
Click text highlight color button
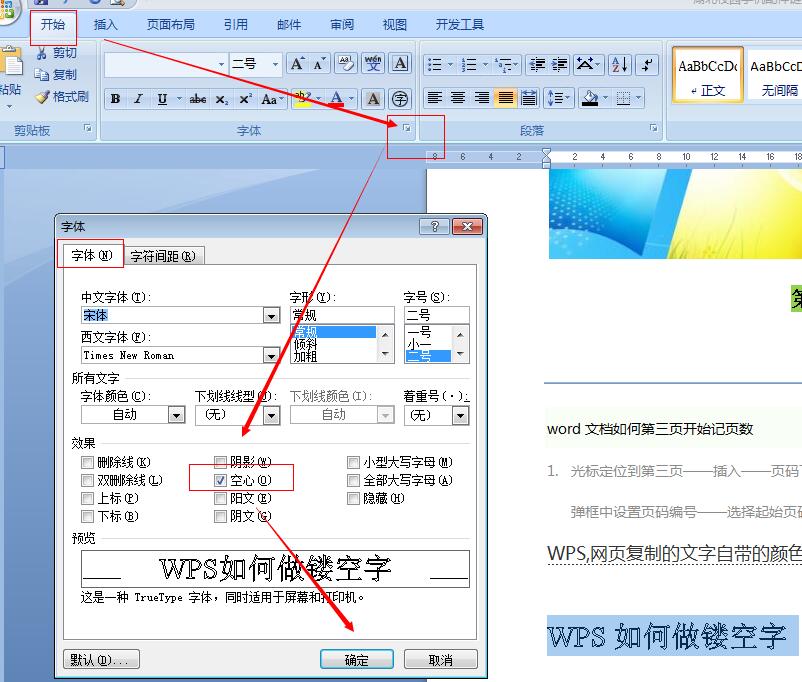coord(302,99)
